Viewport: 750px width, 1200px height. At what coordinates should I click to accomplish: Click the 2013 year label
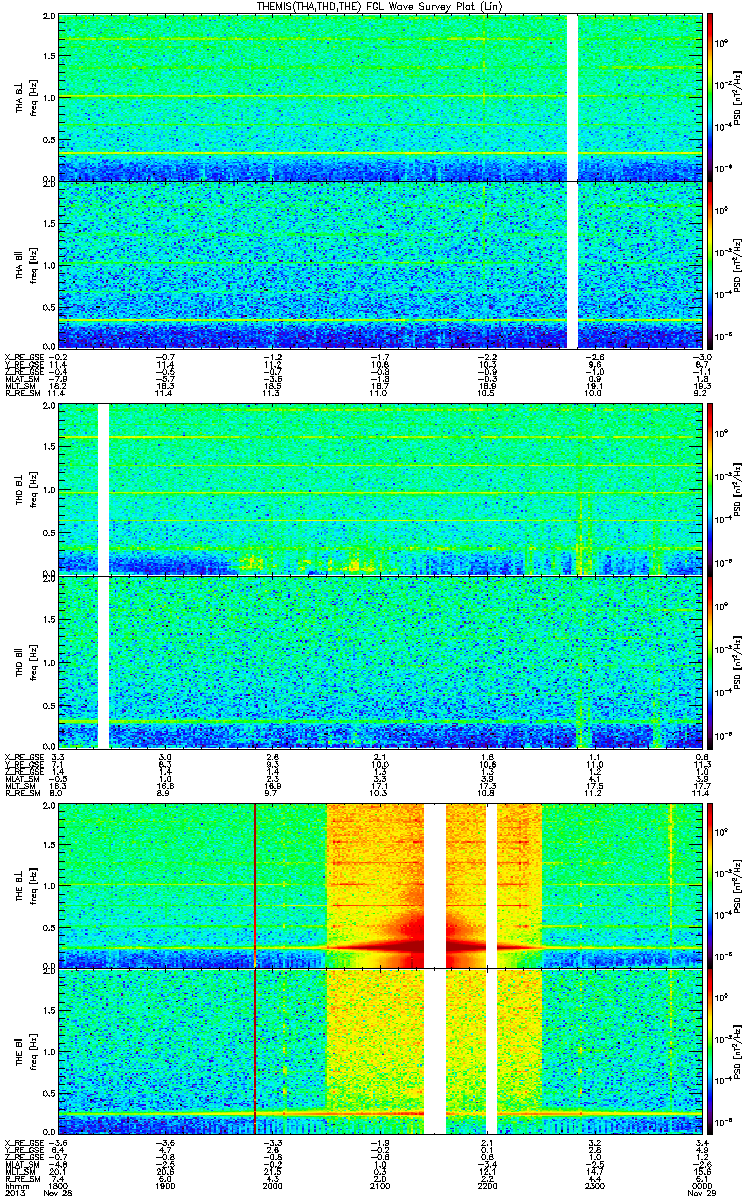(x=15, y=1194)
